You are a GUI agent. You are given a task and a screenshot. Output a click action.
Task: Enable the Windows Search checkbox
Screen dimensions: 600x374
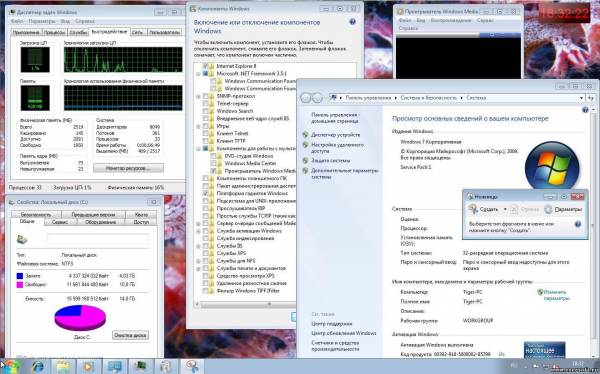205,111
